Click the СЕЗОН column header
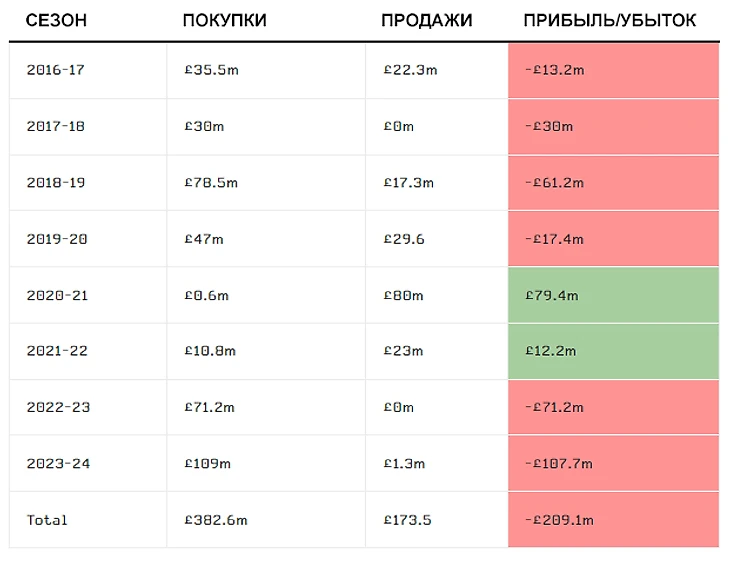Screen dimensions: 730x564 55,21
